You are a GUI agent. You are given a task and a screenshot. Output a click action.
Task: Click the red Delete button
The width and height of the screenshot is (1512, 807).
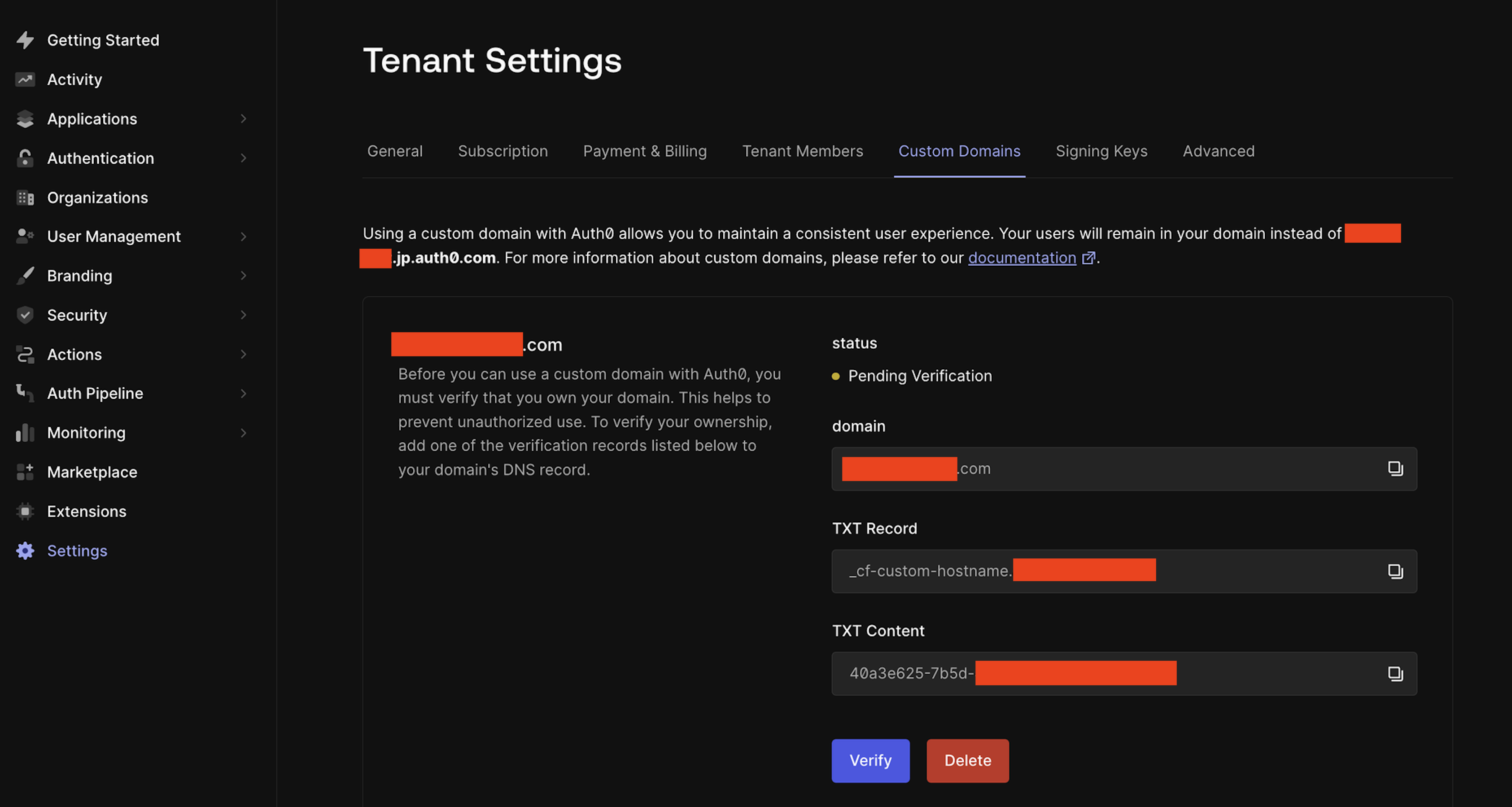(967, 760)
